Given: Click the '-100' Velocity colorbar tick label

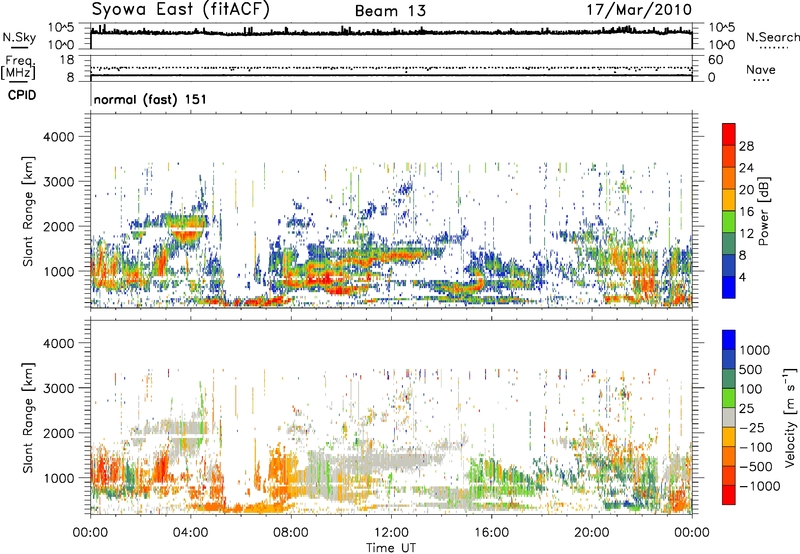Looking at the screenshot, I should [x=756, y=447].
